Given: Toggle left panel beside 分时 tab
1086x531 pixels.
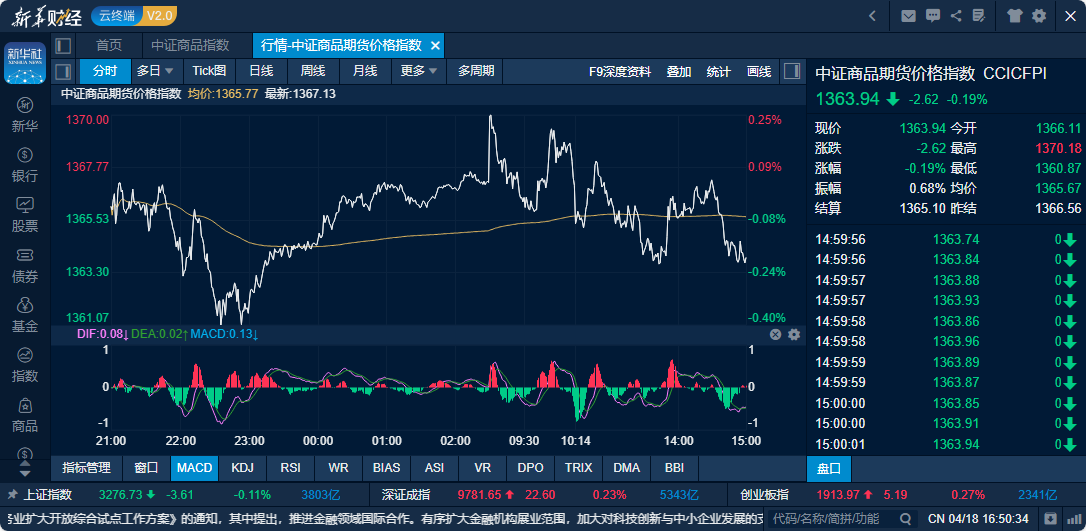Looking at the screenshot, I should tap(63, 71).
